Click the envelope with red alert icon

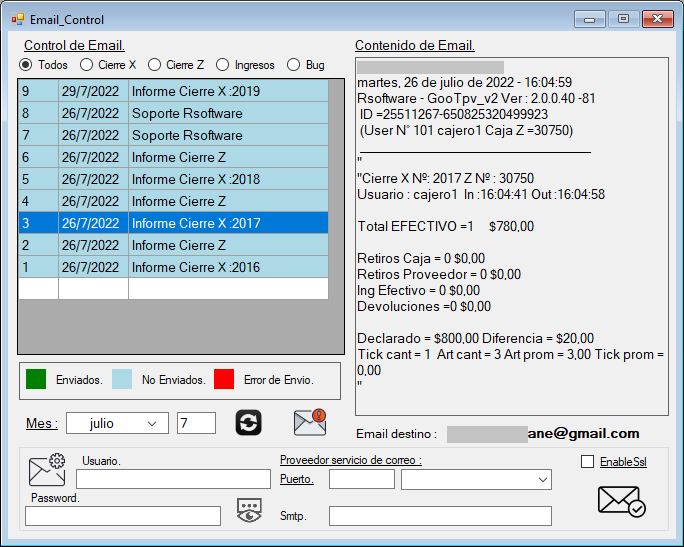click(310, 422)
